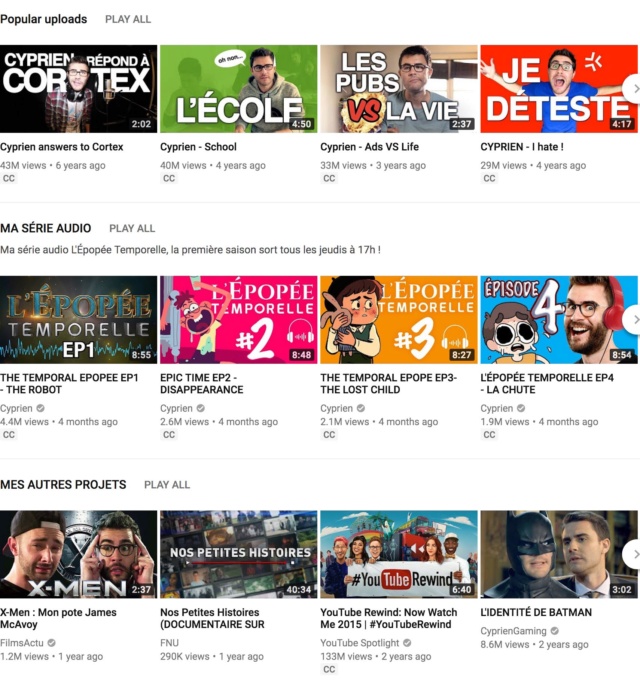Screen dimensions: 640x689
Task: Click CC badge under Cyprien - School
Action: pos(169,178)
